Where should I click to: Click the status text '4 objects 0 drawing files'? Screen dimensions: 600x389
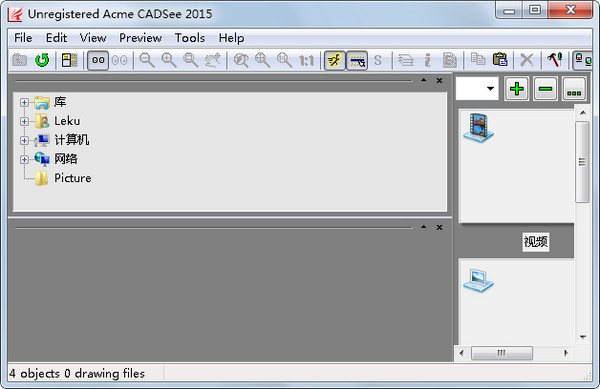click(77, 373)
